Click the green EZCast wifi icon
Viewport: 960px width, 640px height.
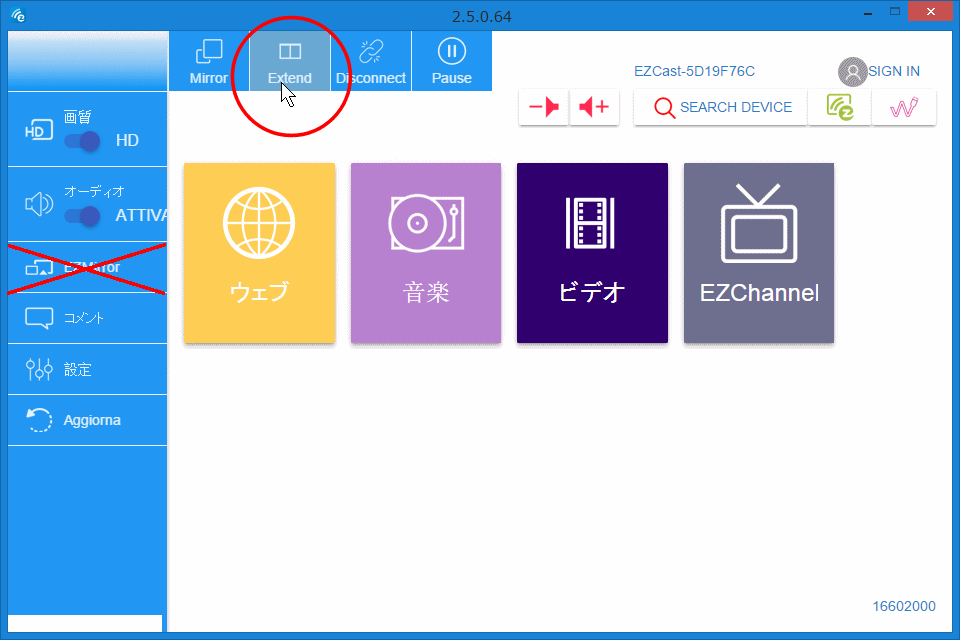coord(839,108)
